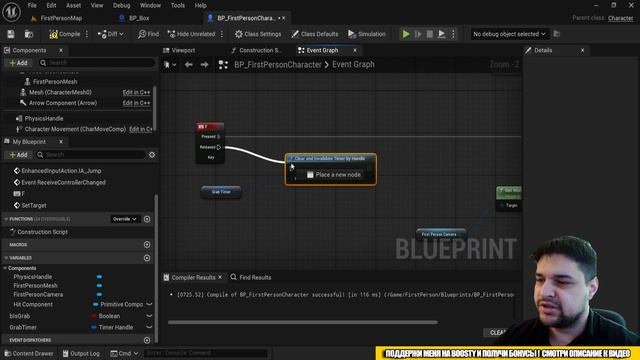Open My Blueprint settings gear
The height and width of the screenshot is (360, 640).
pyautogui.click(x=152, y=155)
